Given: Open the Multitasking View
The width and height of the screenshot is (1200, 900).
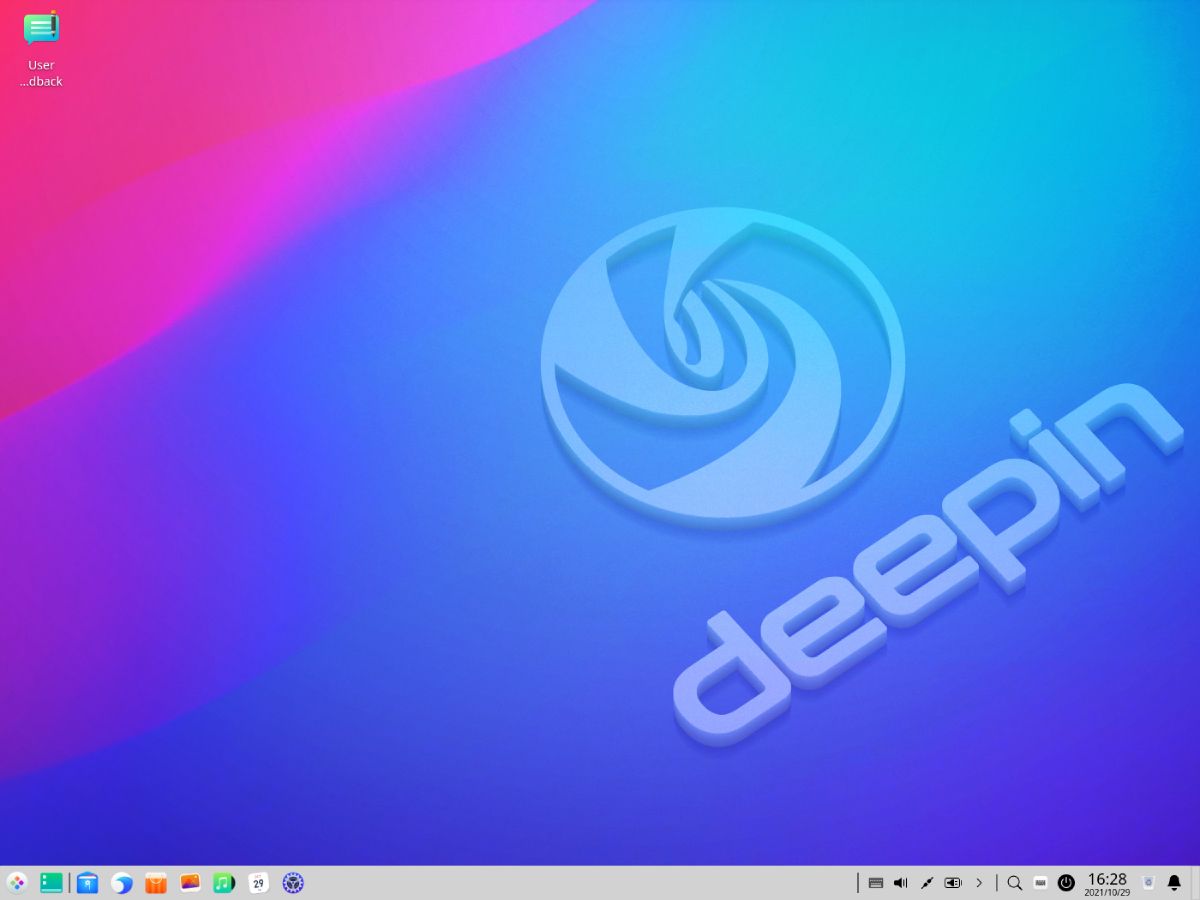Looking at the screenshot, I should click(50, 883).
